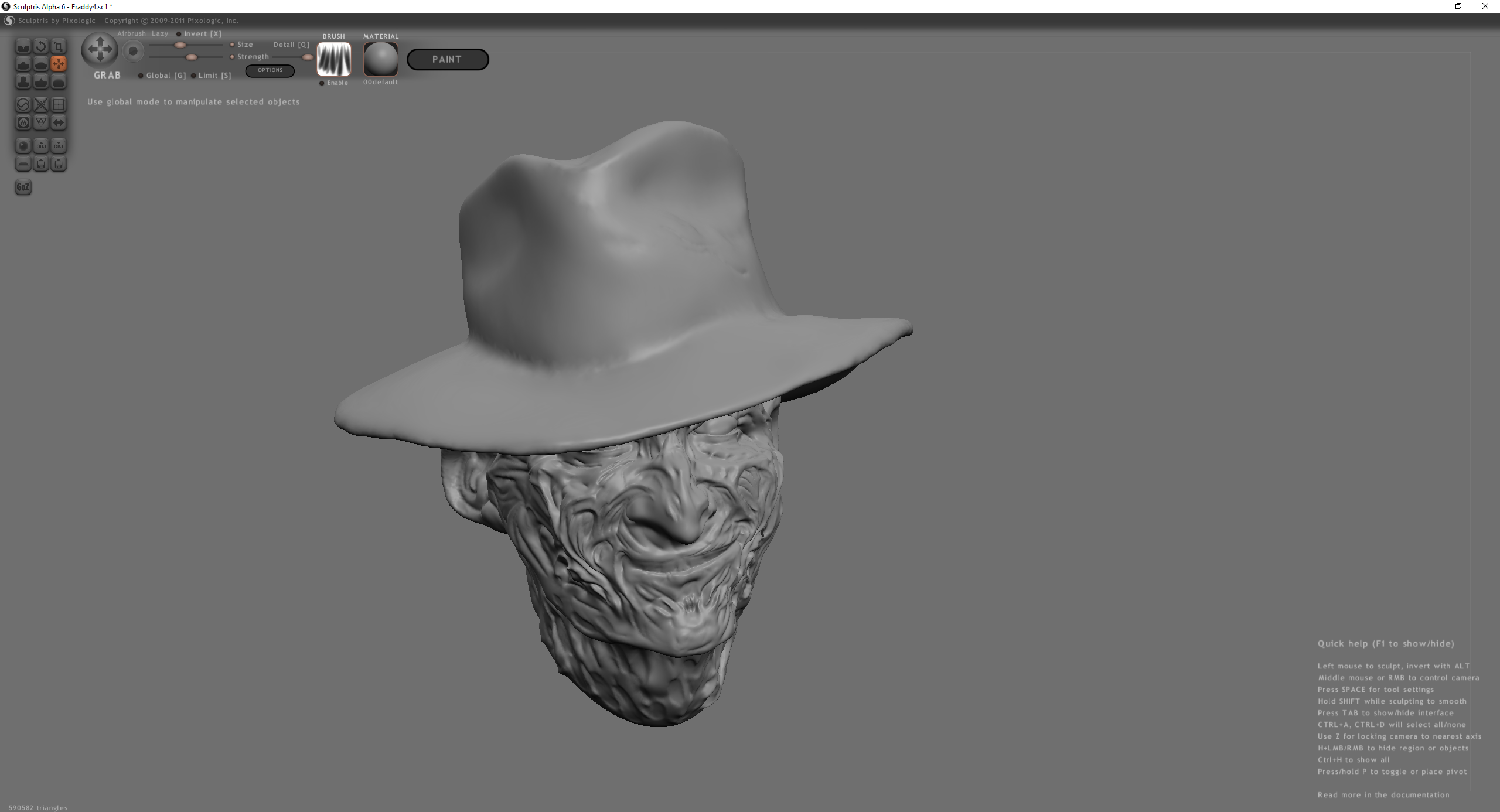The width and height of the screenshot is (1500, 812).
Task: Click the Reduce brush icon
Action: 23,105
